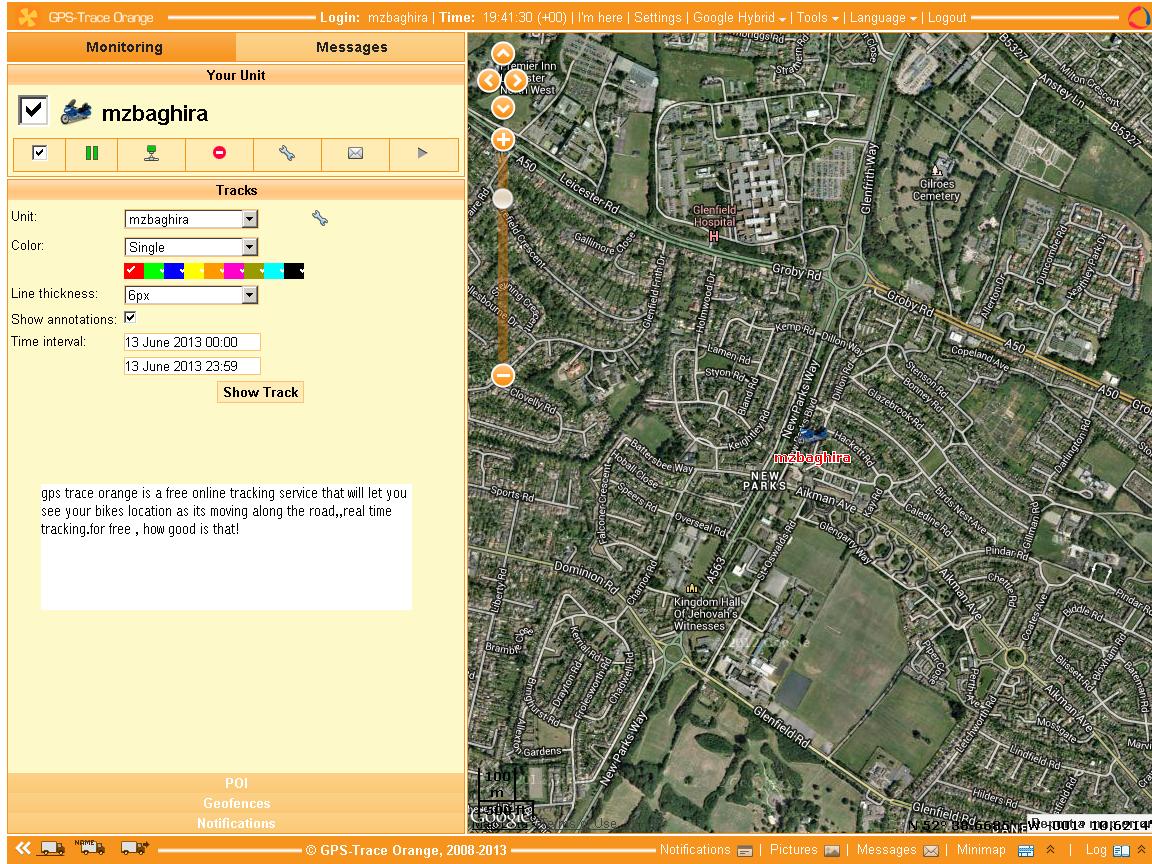This screenshot has width=1152, height=864.
Task: Expand the Geofences panel section
Action: click(237, 803)
